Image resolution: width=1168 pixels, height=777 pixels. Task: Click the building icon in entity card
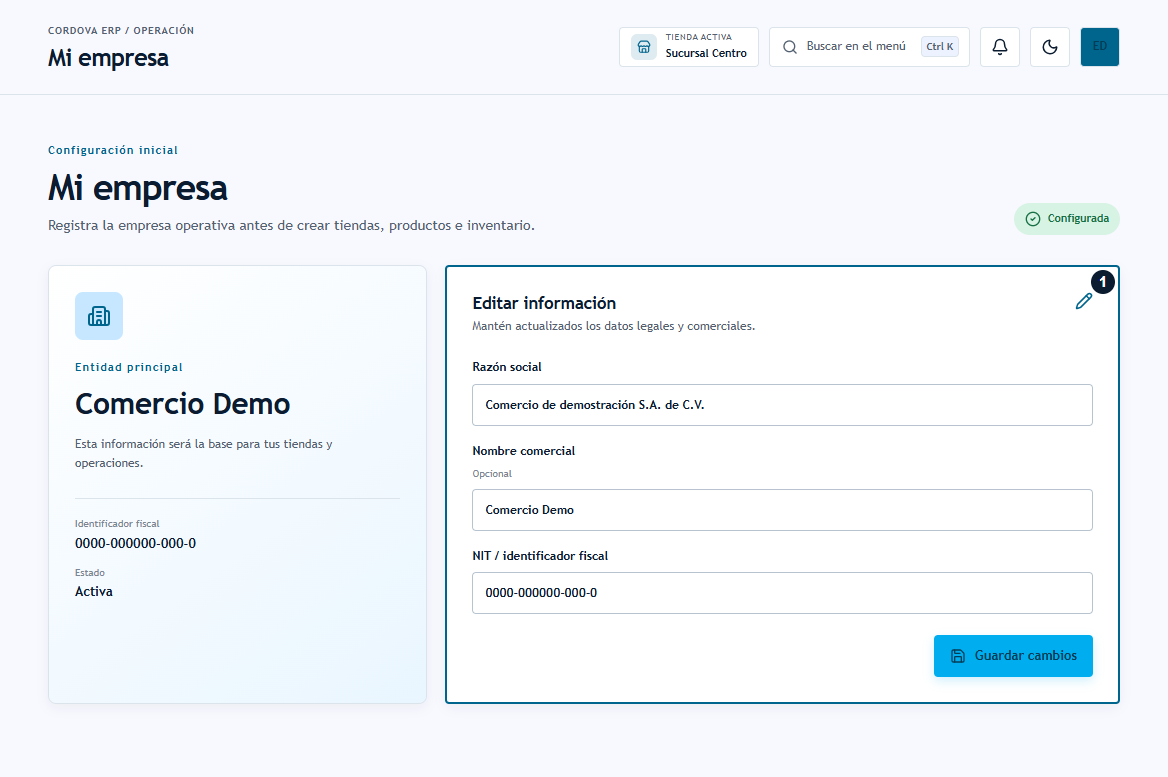pyautogui.click(x=99, y=316)
